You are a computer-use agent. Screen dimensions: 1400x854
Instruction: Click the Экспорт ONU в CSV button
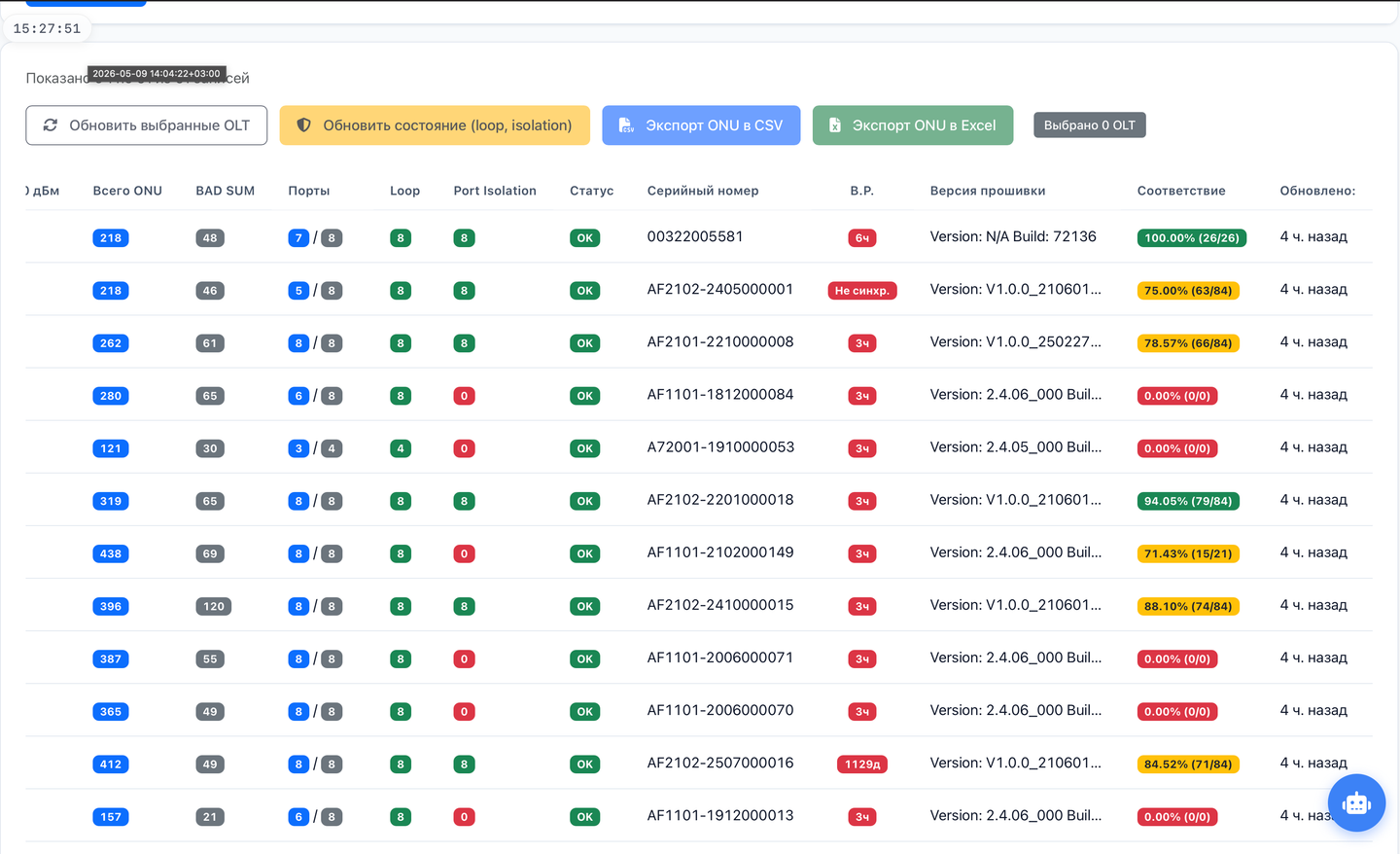701,125
